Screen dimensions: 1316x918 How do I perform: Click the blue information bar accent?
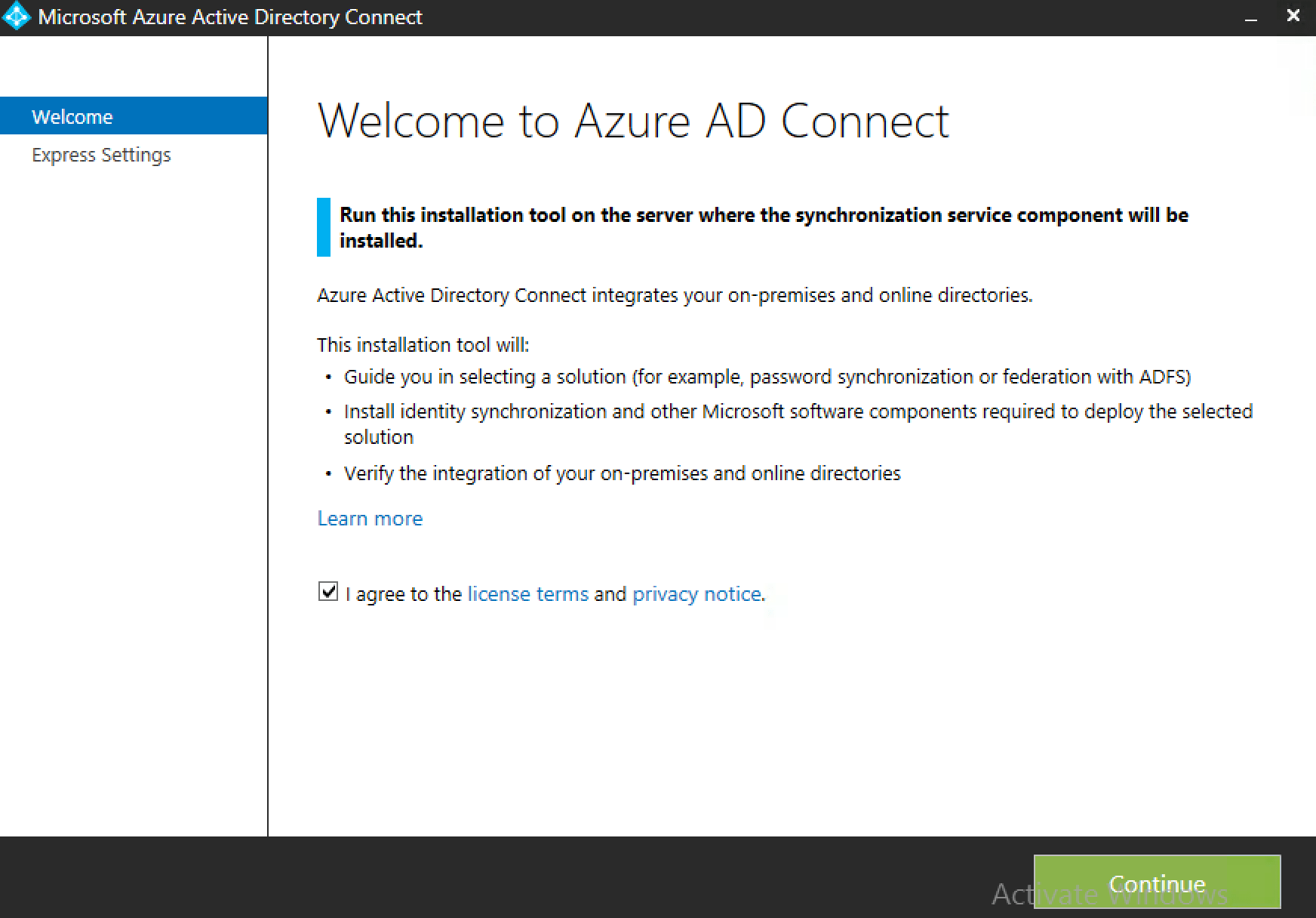324,227
